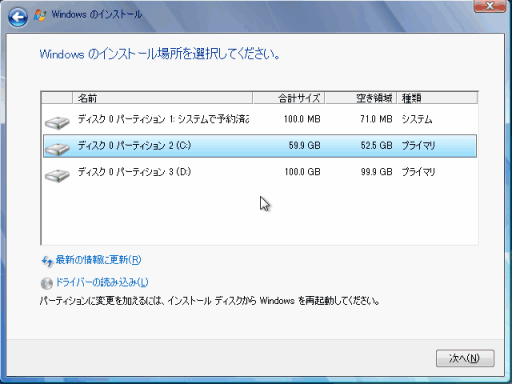This screenshot has height=384, width=512.
Task: Sort by the 空き領域 column header
Action: pos(361,98)
